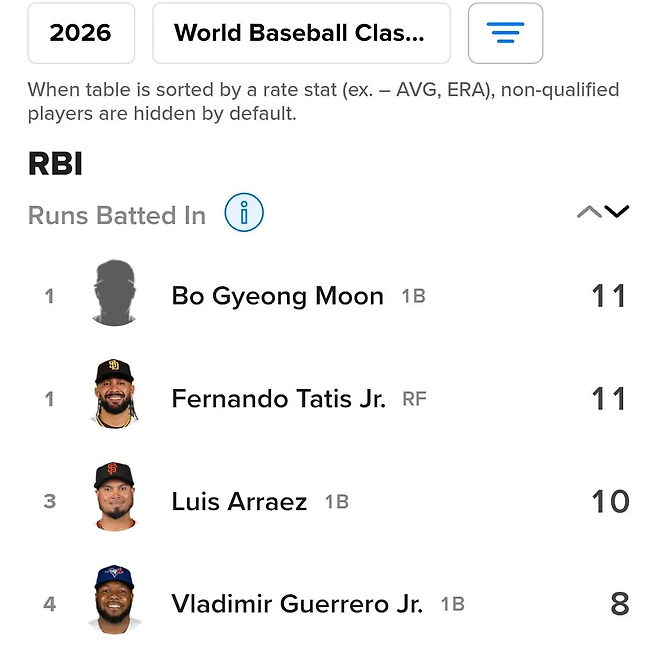Click Vladimir Guerrero Jr.'s headshot

coord(113,601)
